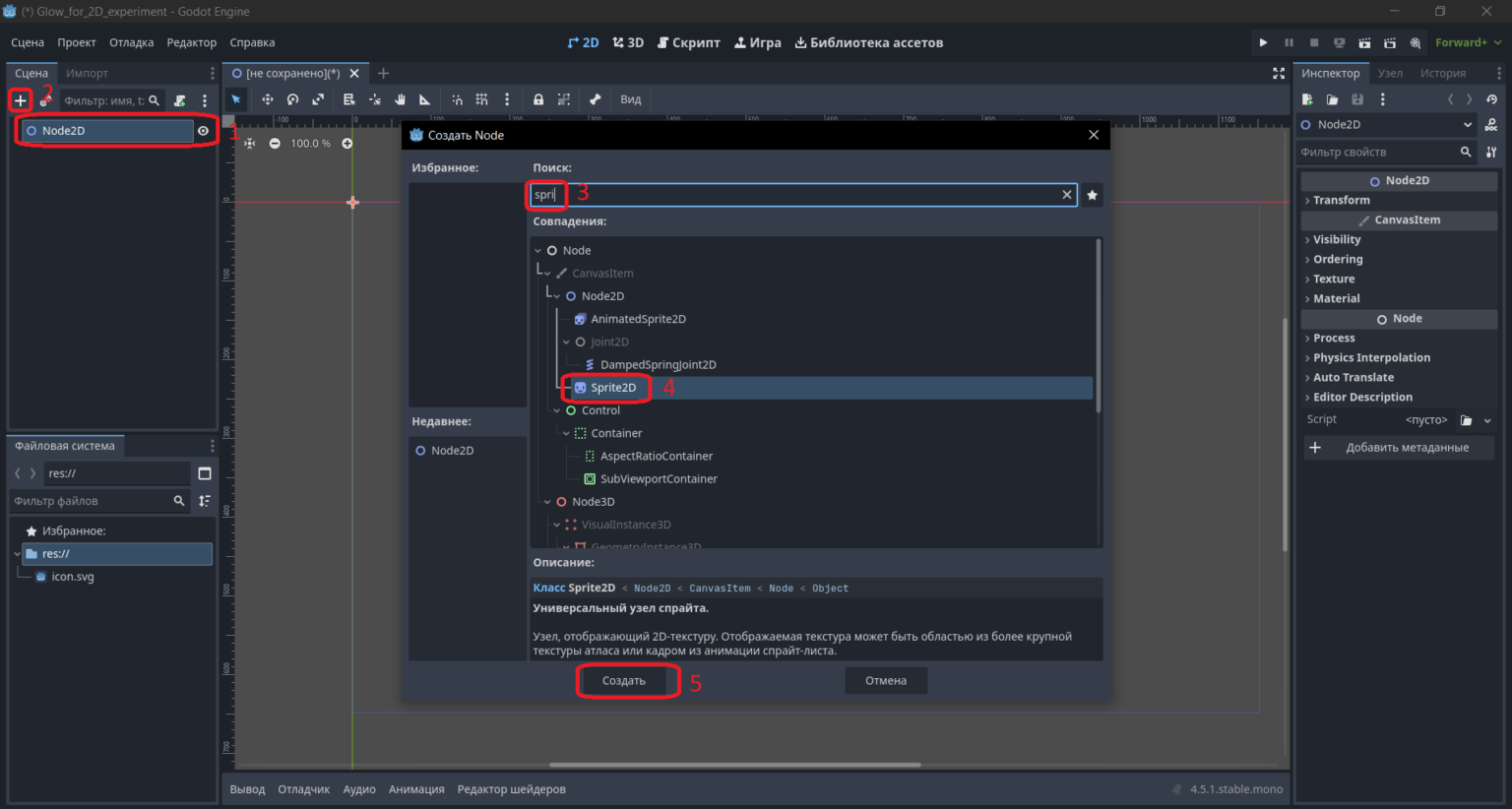Activate the Move Mode tool
The height and width of the screenshot is (809, 1512).
(267, 99)
